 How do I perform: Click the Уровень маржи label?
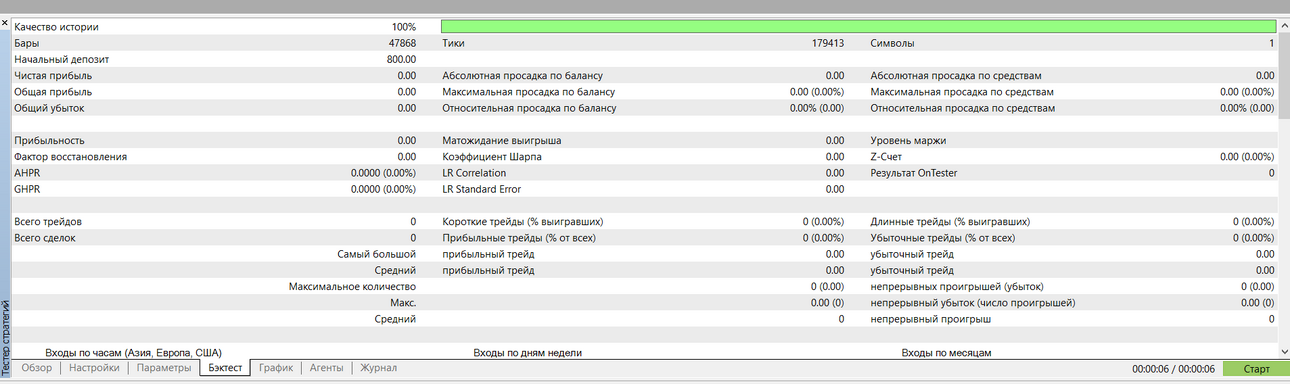click(x=908, y=140)
